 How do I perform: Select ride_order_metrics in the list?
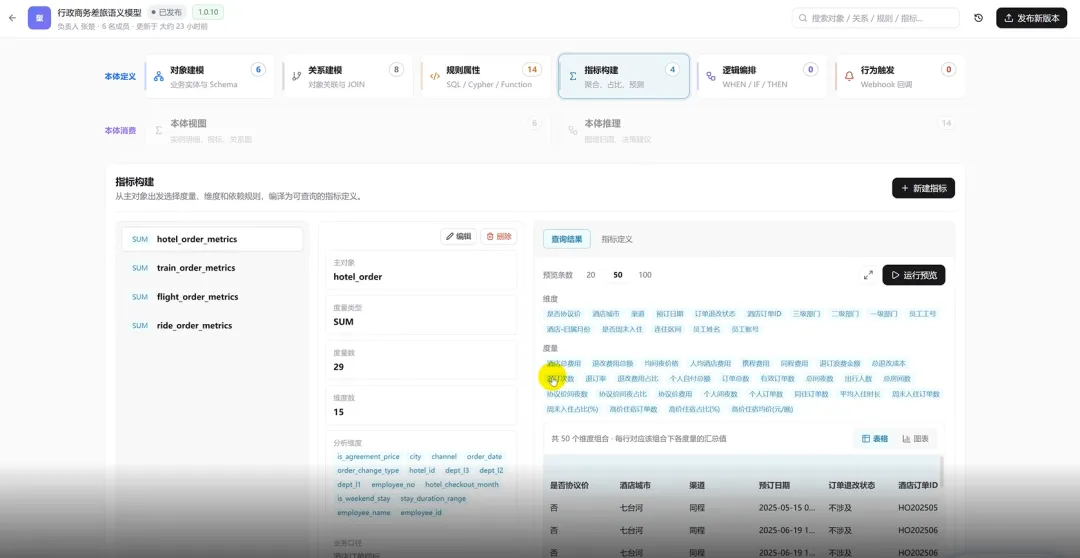212,325
